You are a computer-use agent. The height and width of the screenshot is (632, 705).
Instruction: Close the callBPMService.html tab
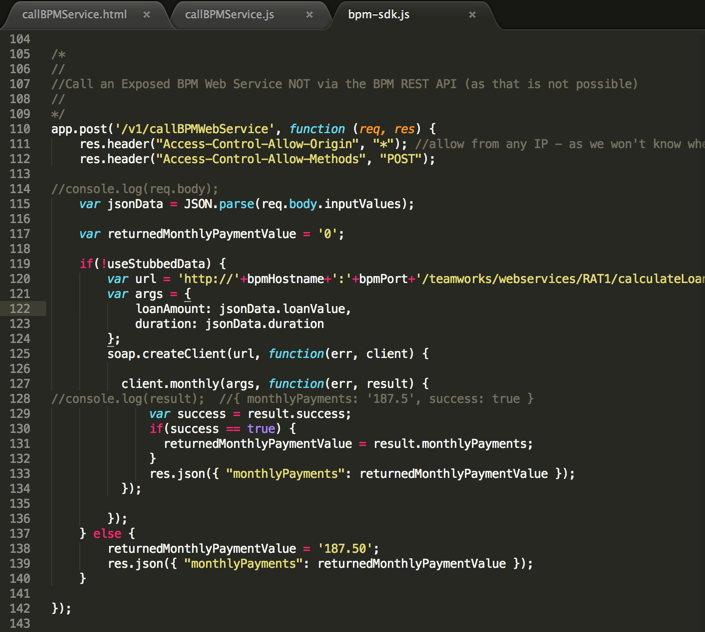click(x=147, y=15)
